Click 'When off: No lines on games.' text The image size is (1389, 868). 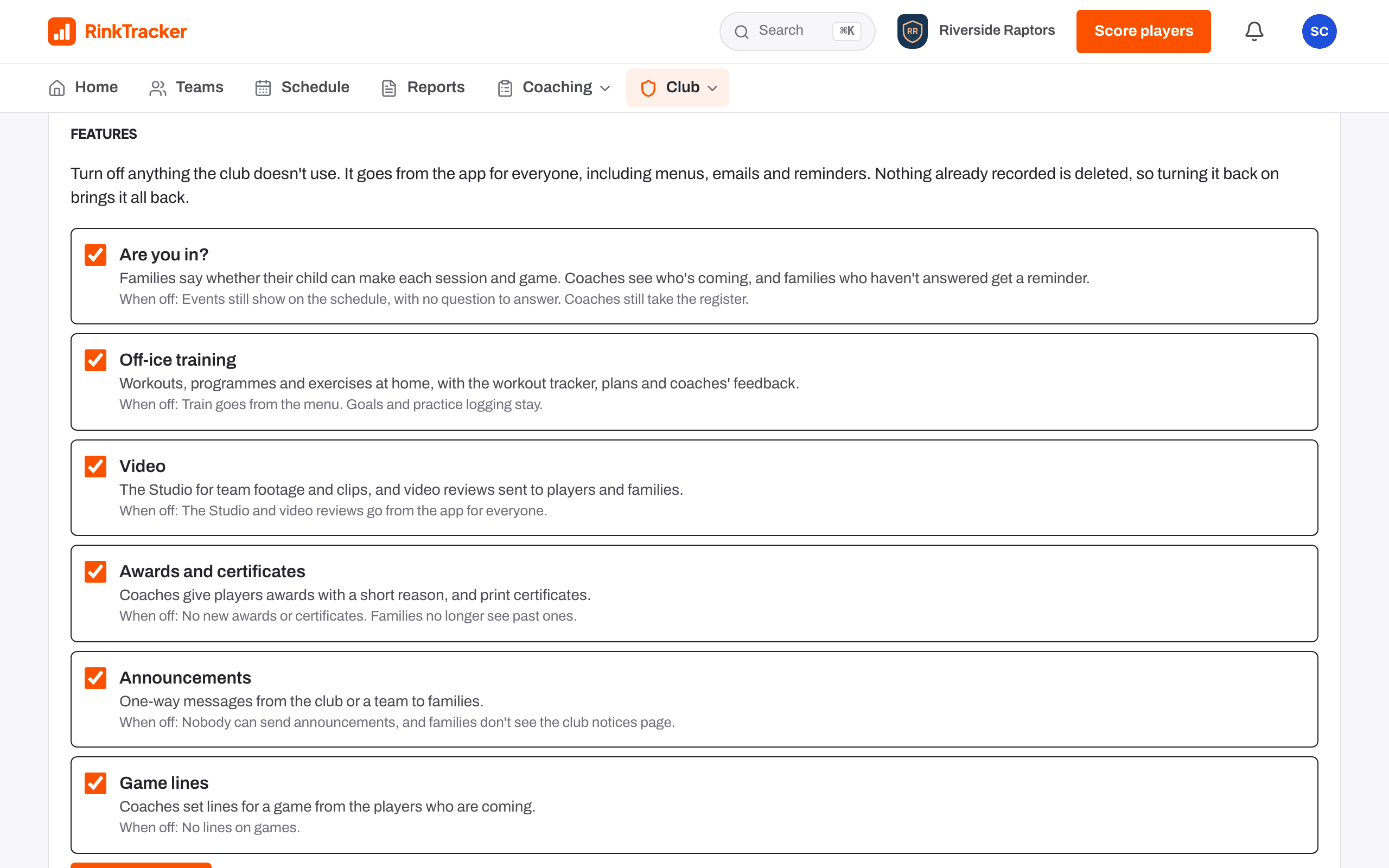coord(209,827)
